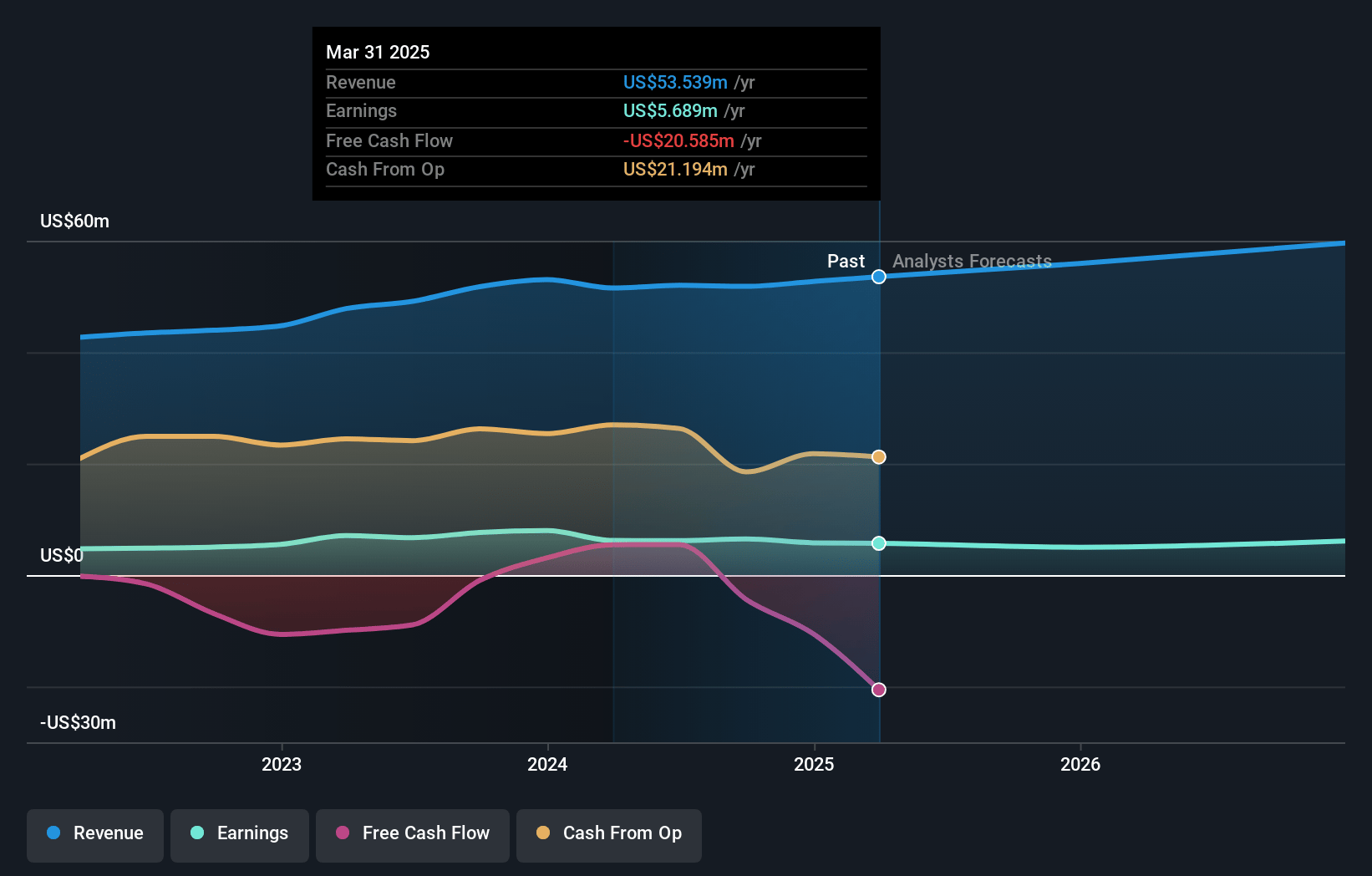1372x876 pixels.
Task: Click the Cash From Op label in tooltip
Action: point(385,170)
